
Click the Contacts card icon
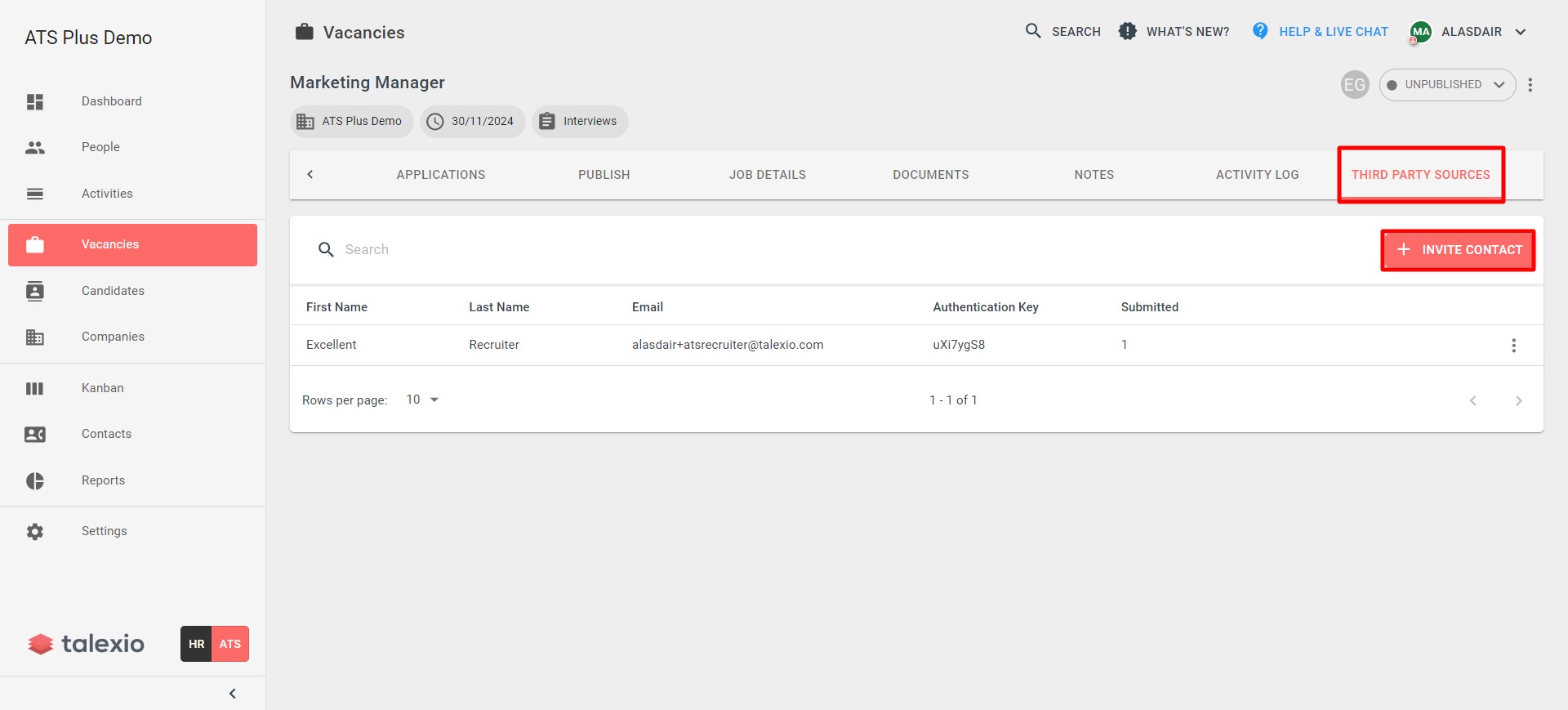tap(35, 434)
